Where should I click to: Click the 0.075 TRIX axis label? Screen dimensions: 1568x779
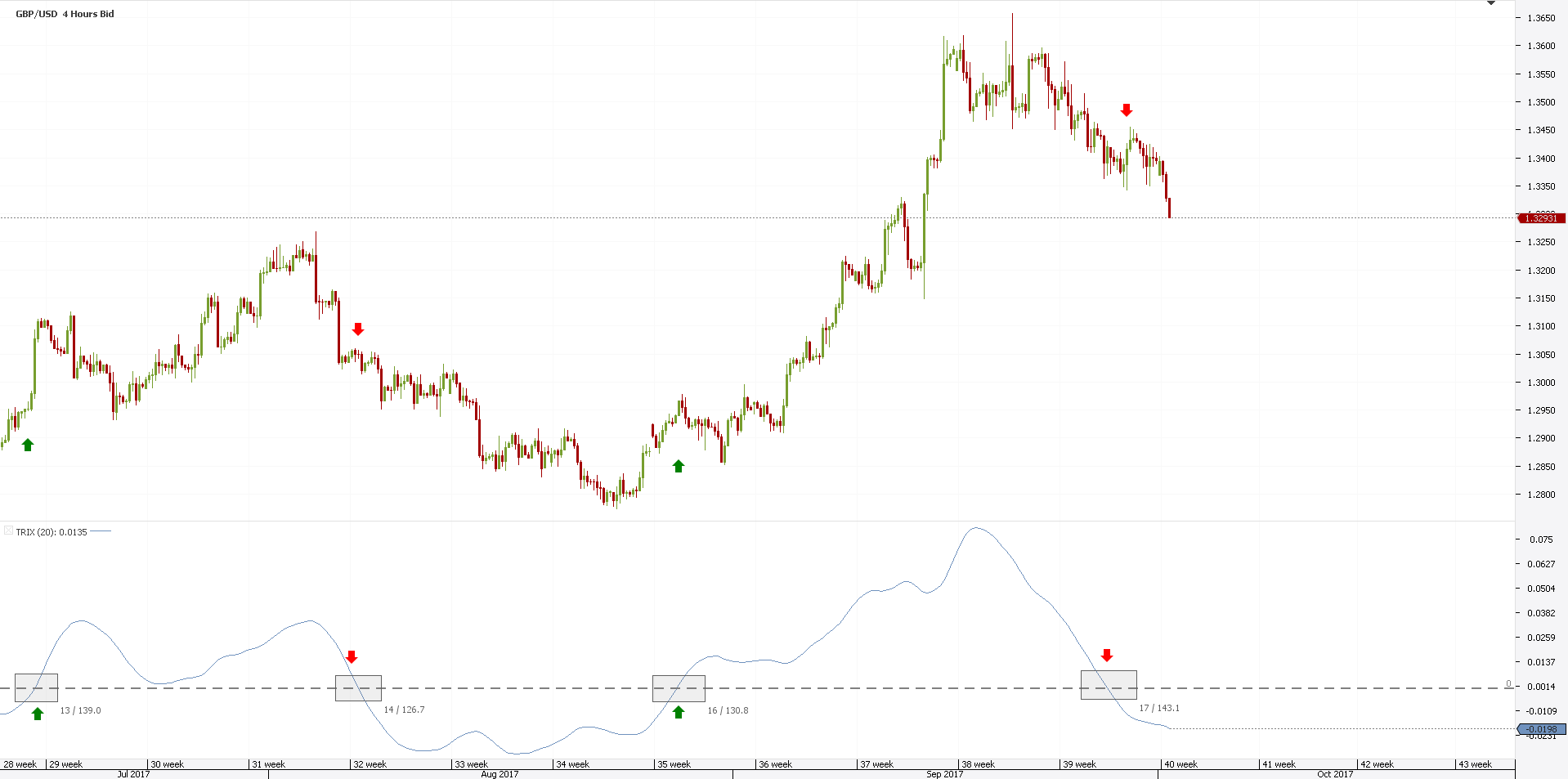click(x=1541, y=539)
